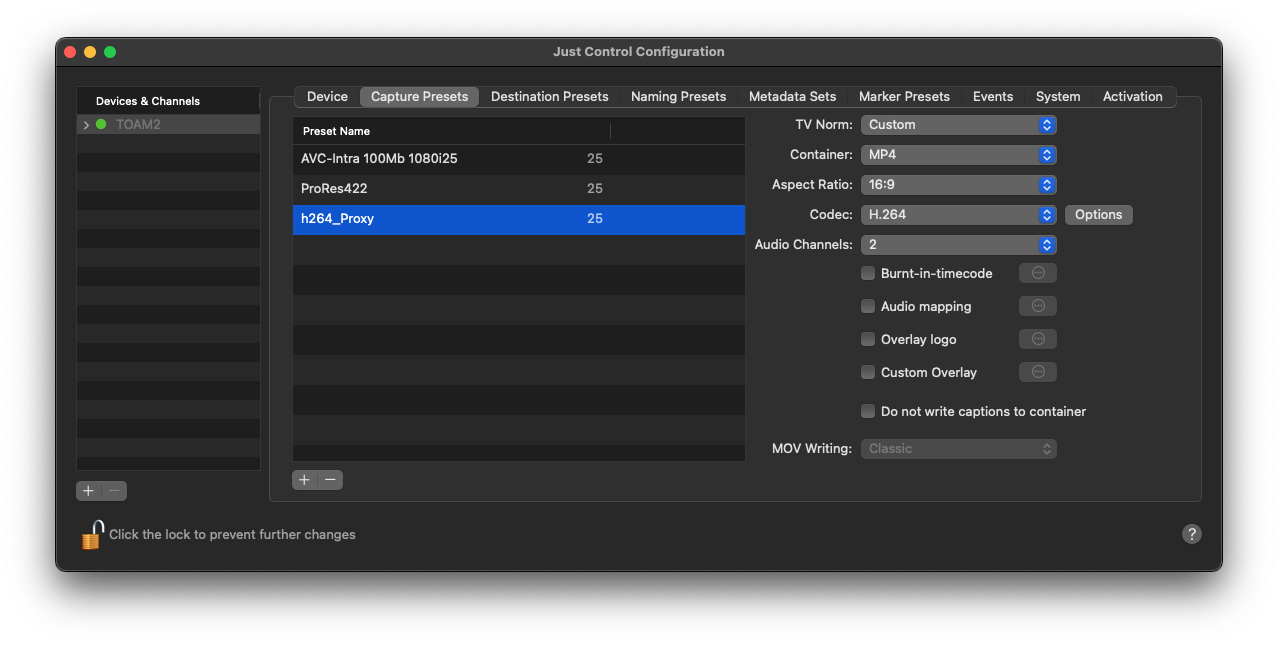Switch to the Marker Presets tab
1278x645 pixels.
click(x=904, y=97)
